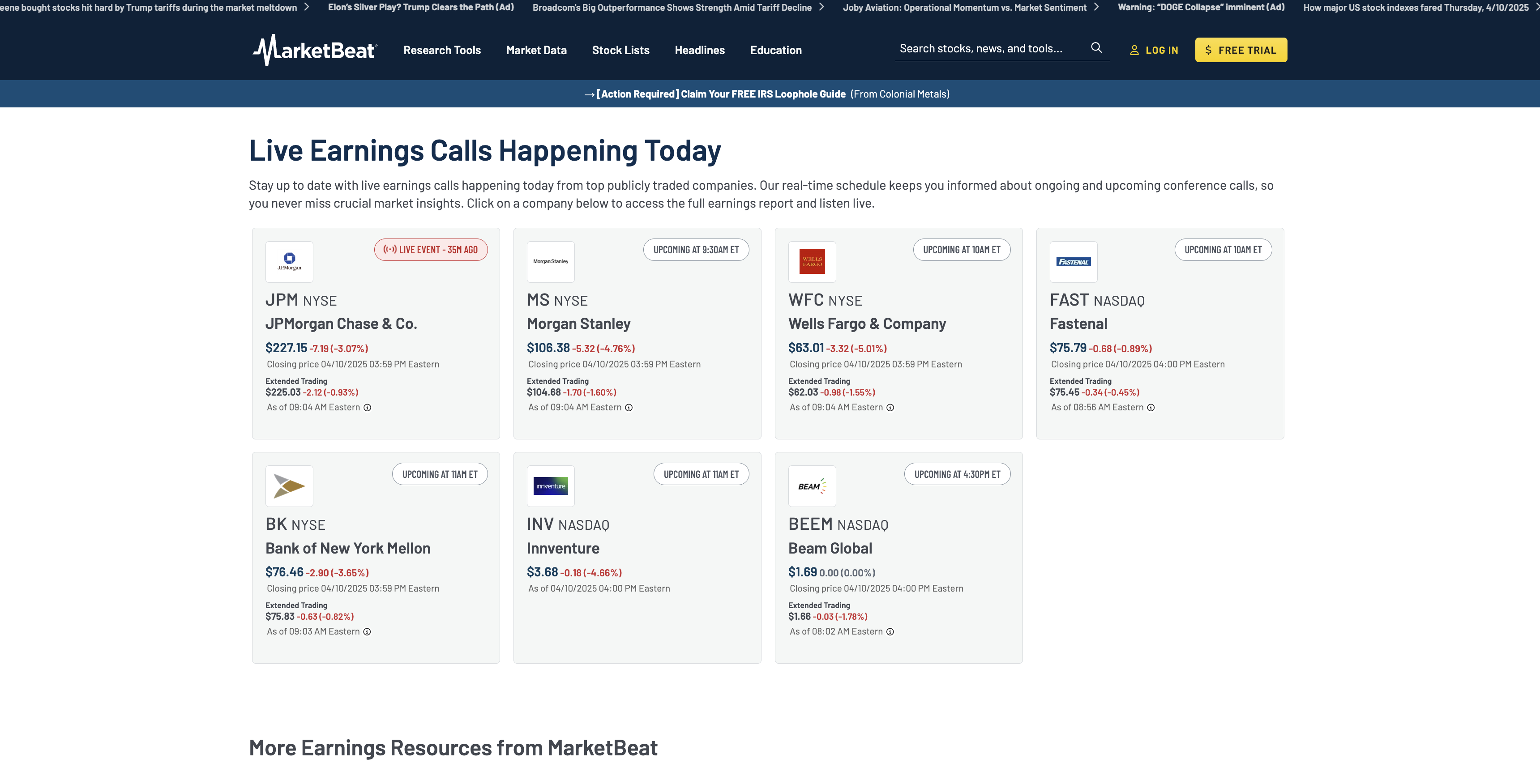Click the info icon under Fastenal extended trading

[1151, 408]
